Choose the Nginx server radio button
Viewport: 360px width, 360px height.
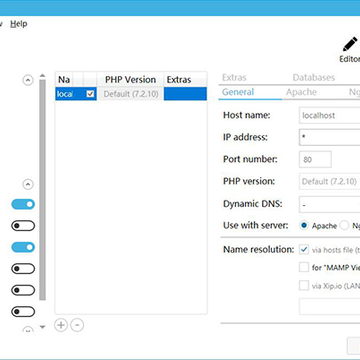pyautogui.click(x=344, y=226)
